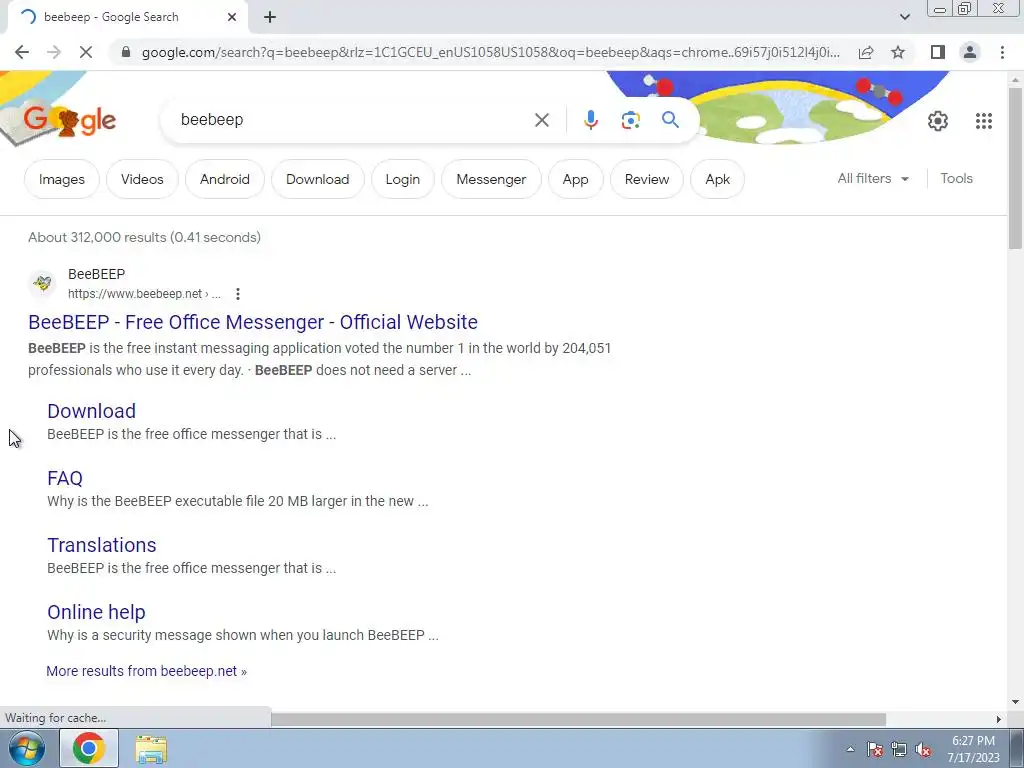Click the horizontal scrollbar thumb
The width and height of the screenshot is (1024, 768).
579,719
